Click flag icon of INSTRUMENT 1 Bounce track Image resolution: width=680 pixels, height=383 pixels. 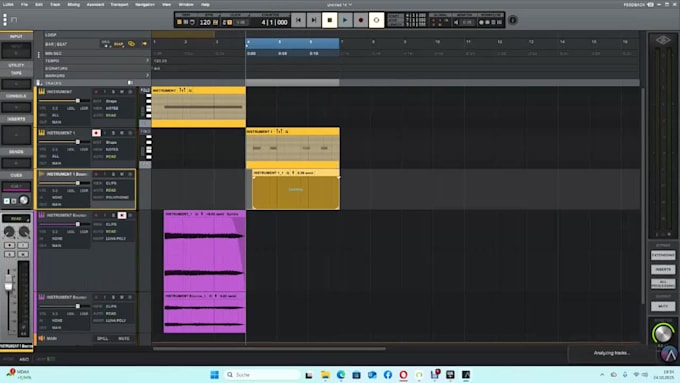coord(42,174)
